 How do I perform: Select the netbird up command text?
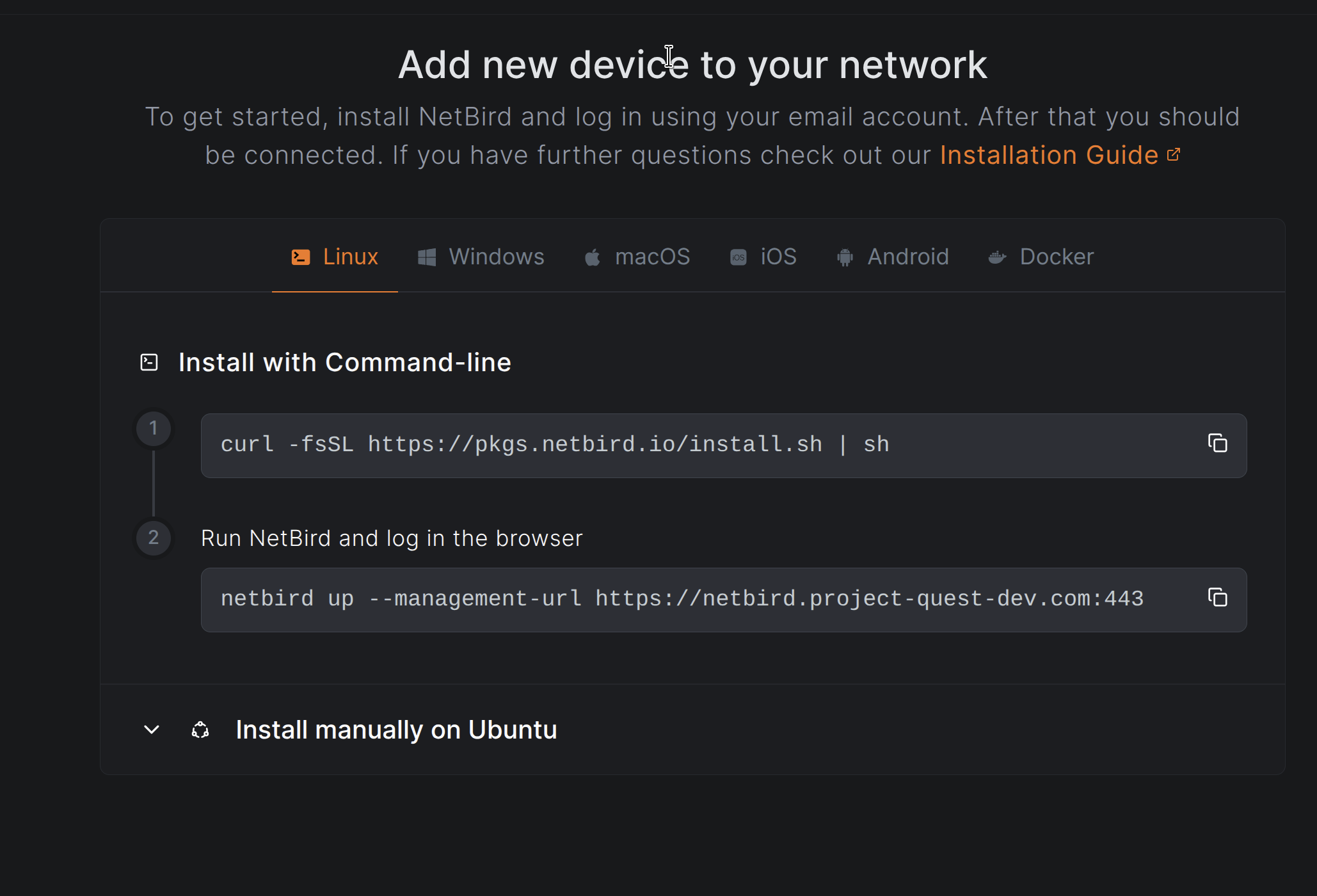tap(682, 598)
